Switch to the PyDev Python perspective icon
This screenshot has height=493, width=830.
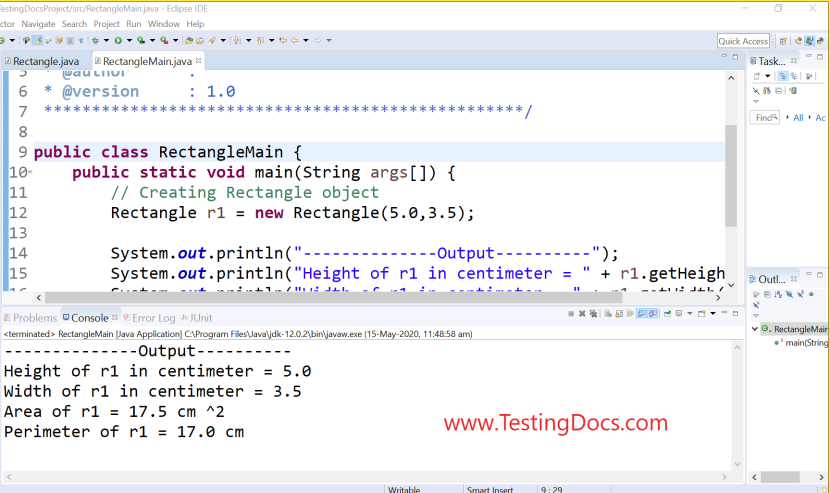point(820,41)
